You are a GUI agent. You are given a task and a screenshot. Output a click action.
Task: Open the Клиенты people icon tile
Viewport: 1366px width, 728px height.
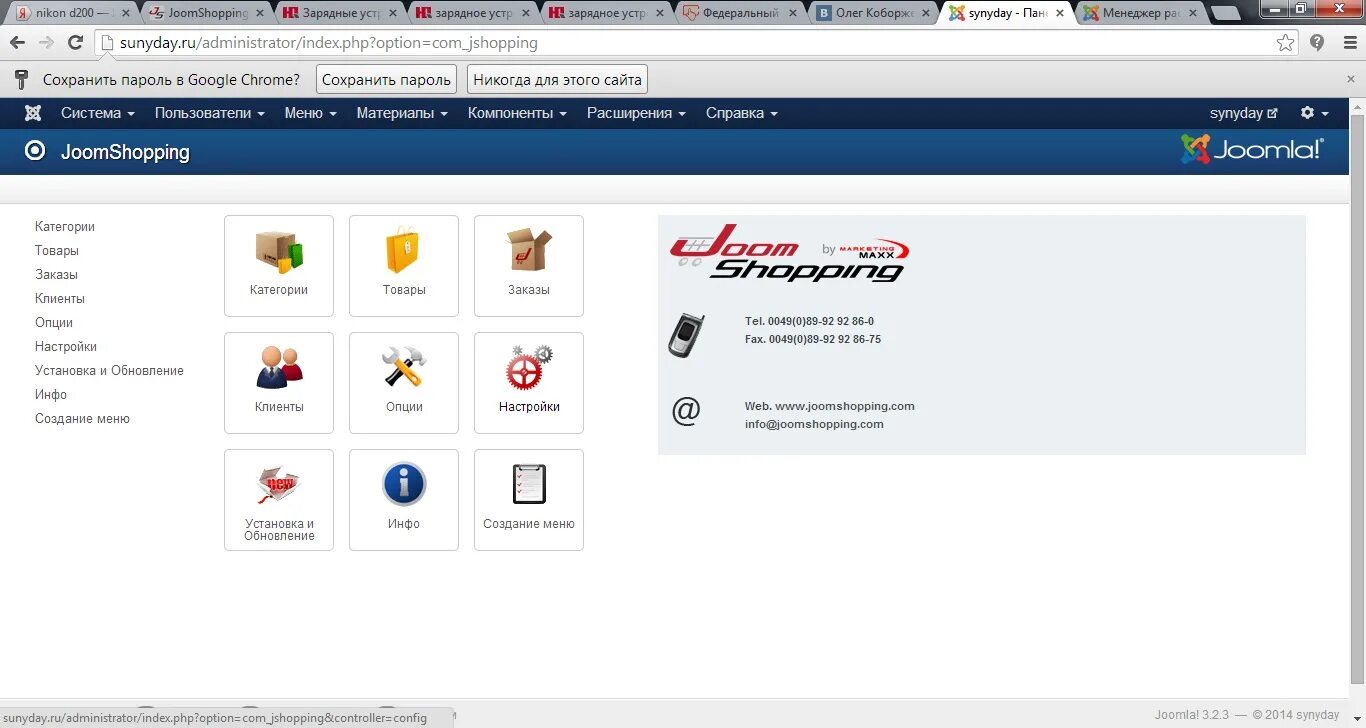(x=279, y=383)
